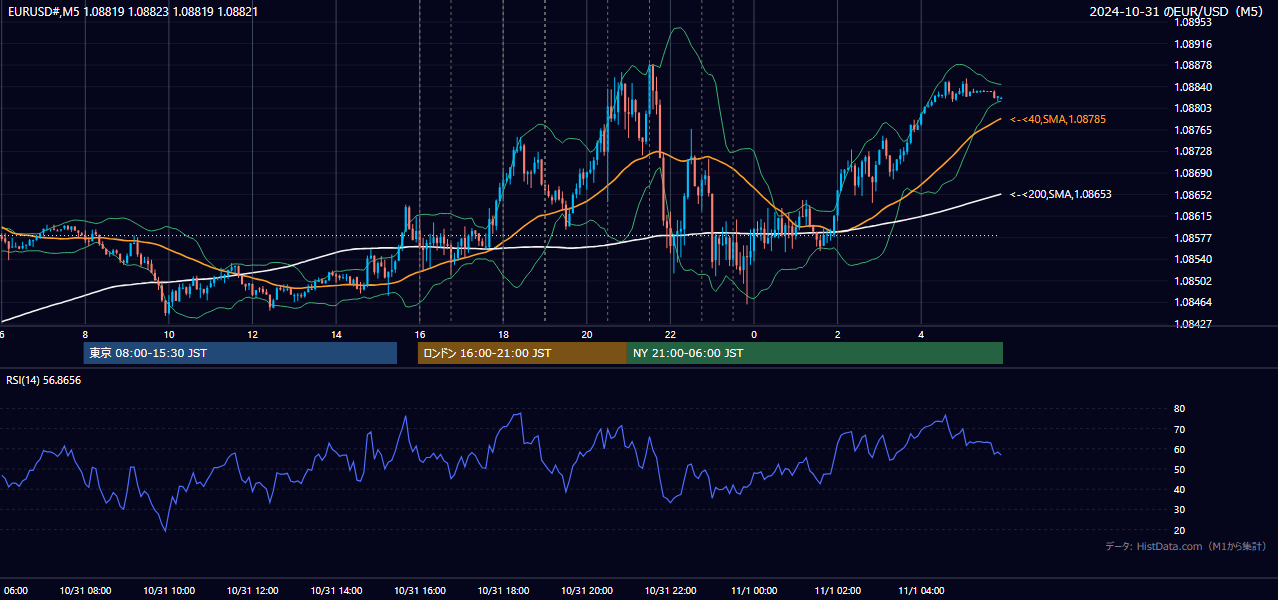This screenshot has height=600, width=1278.
Task: Click the 1.08652 price axis label
Action: click(1194, 195)
